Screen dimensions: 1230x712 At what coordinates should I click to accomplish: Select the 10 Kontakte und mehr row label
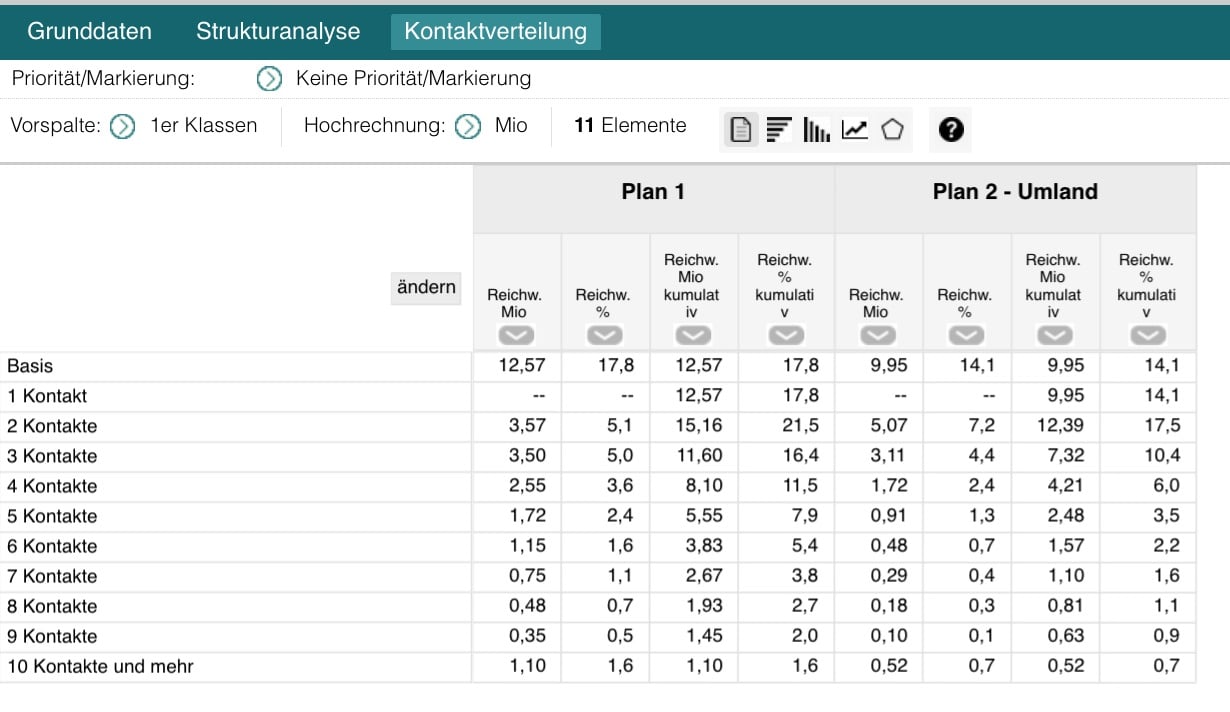(x=100, y=666)
